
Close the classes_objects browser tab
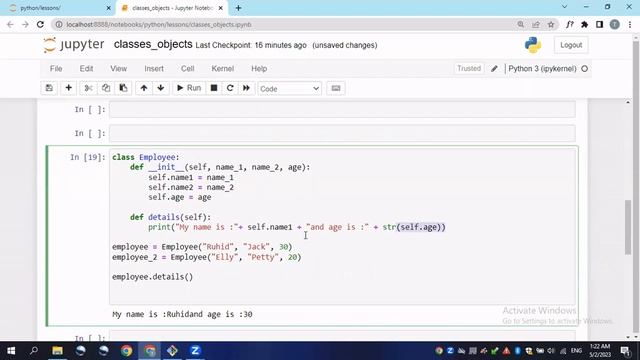(221, 8)
